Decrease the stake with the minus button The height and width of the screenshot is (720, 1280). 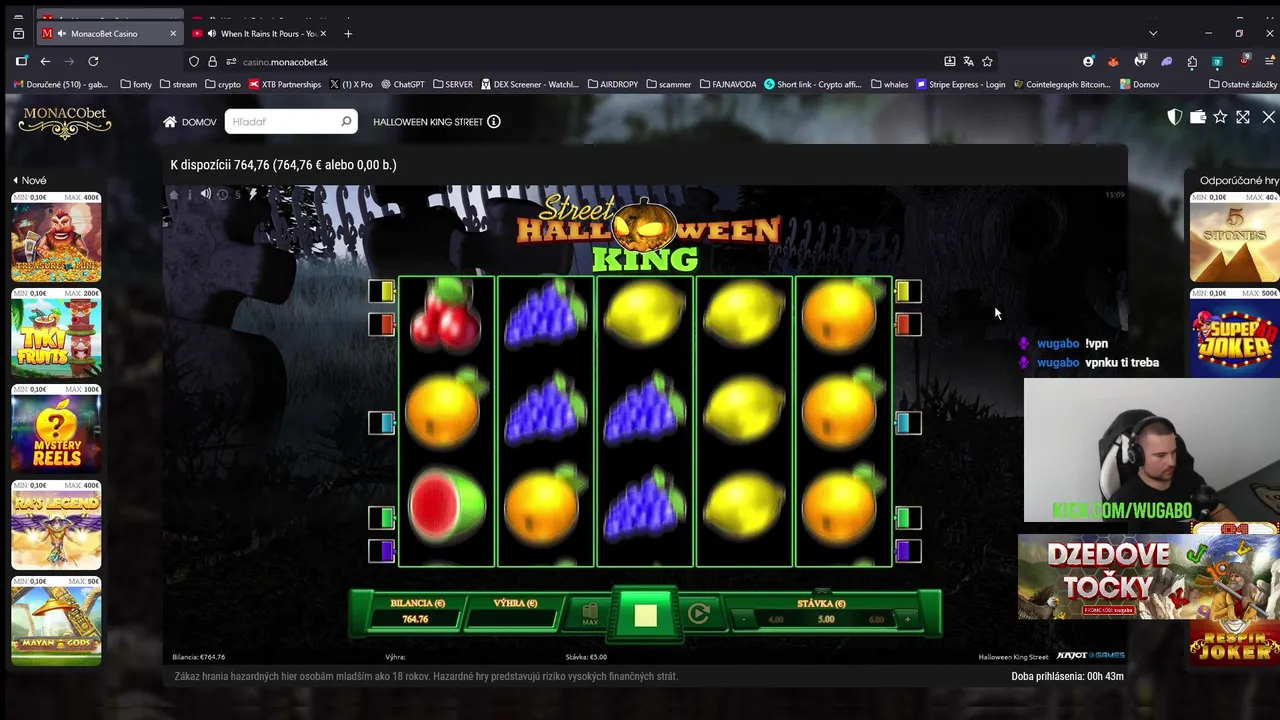pos(744,619)
